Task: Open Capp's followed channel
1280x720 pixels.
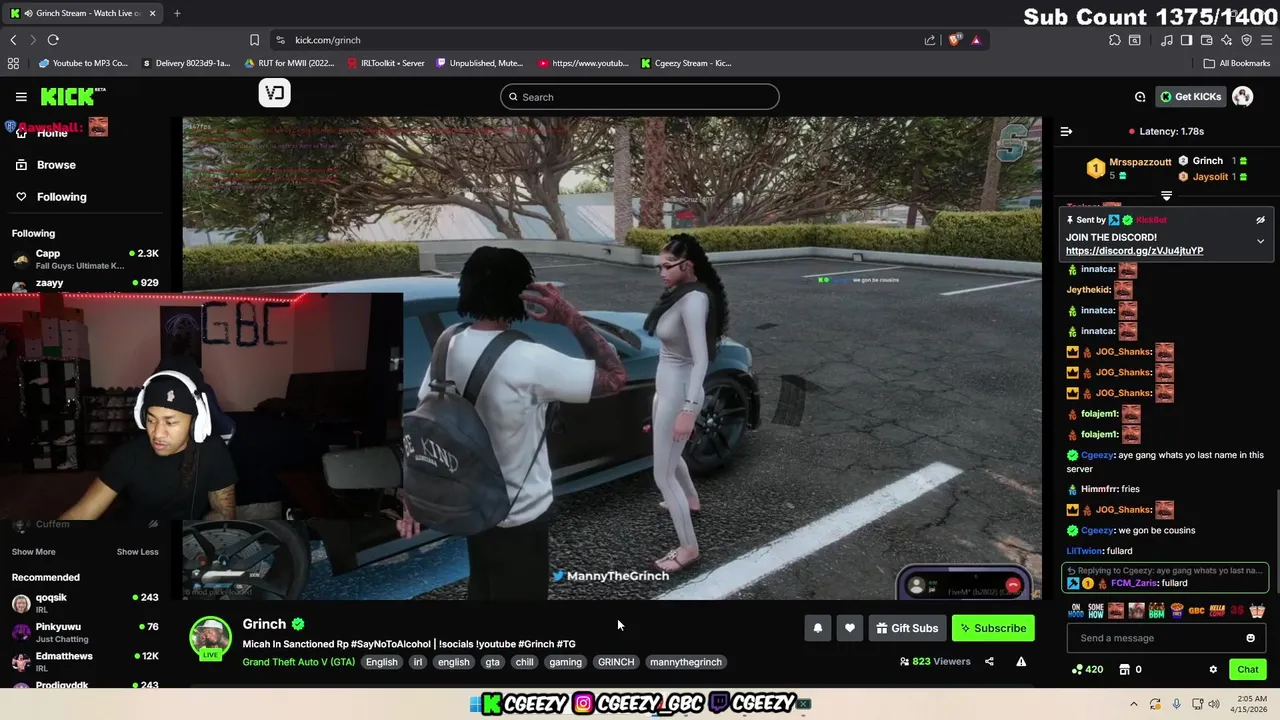Action: coord(85,259)
